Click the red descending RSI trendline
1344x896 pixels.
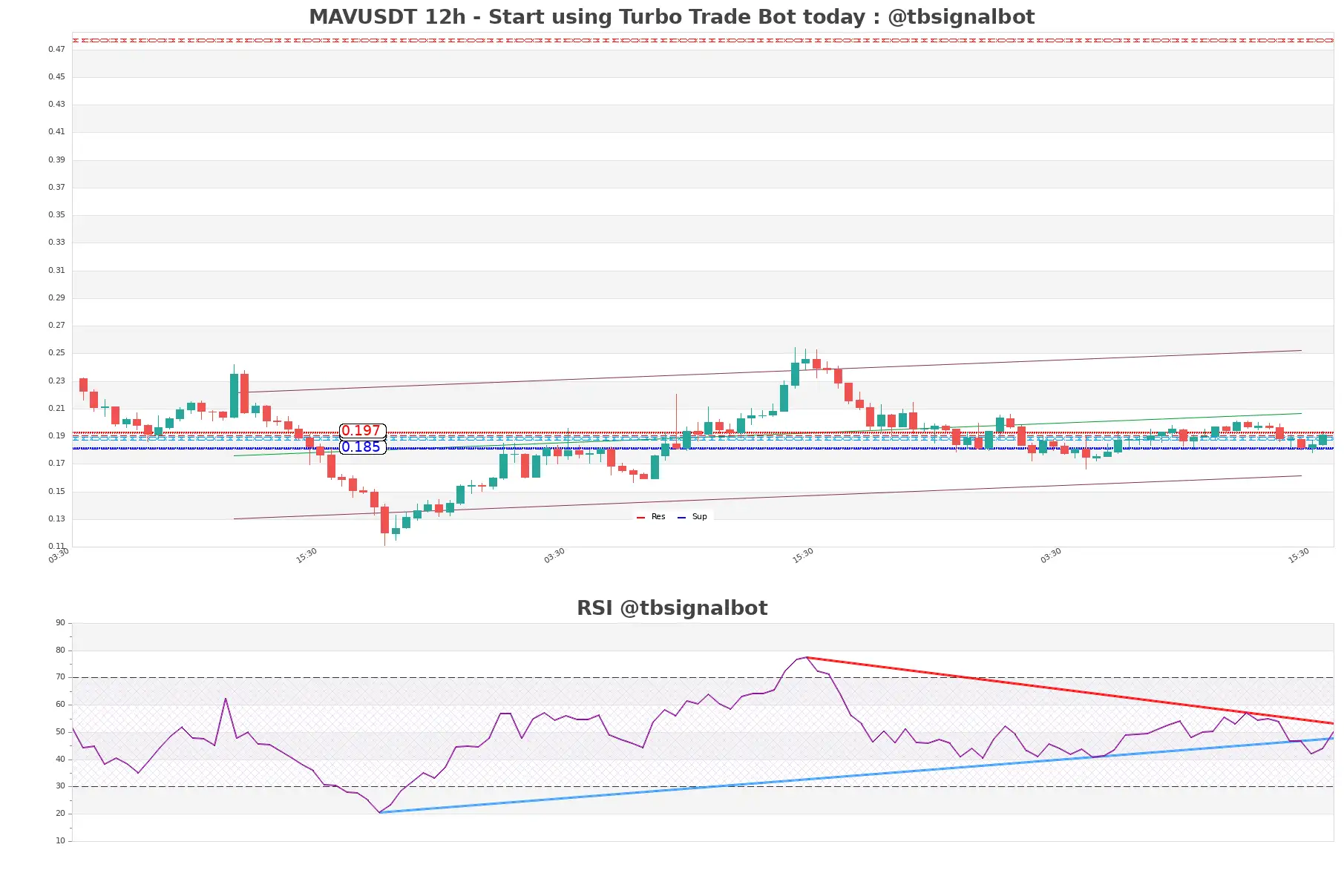1069,691
